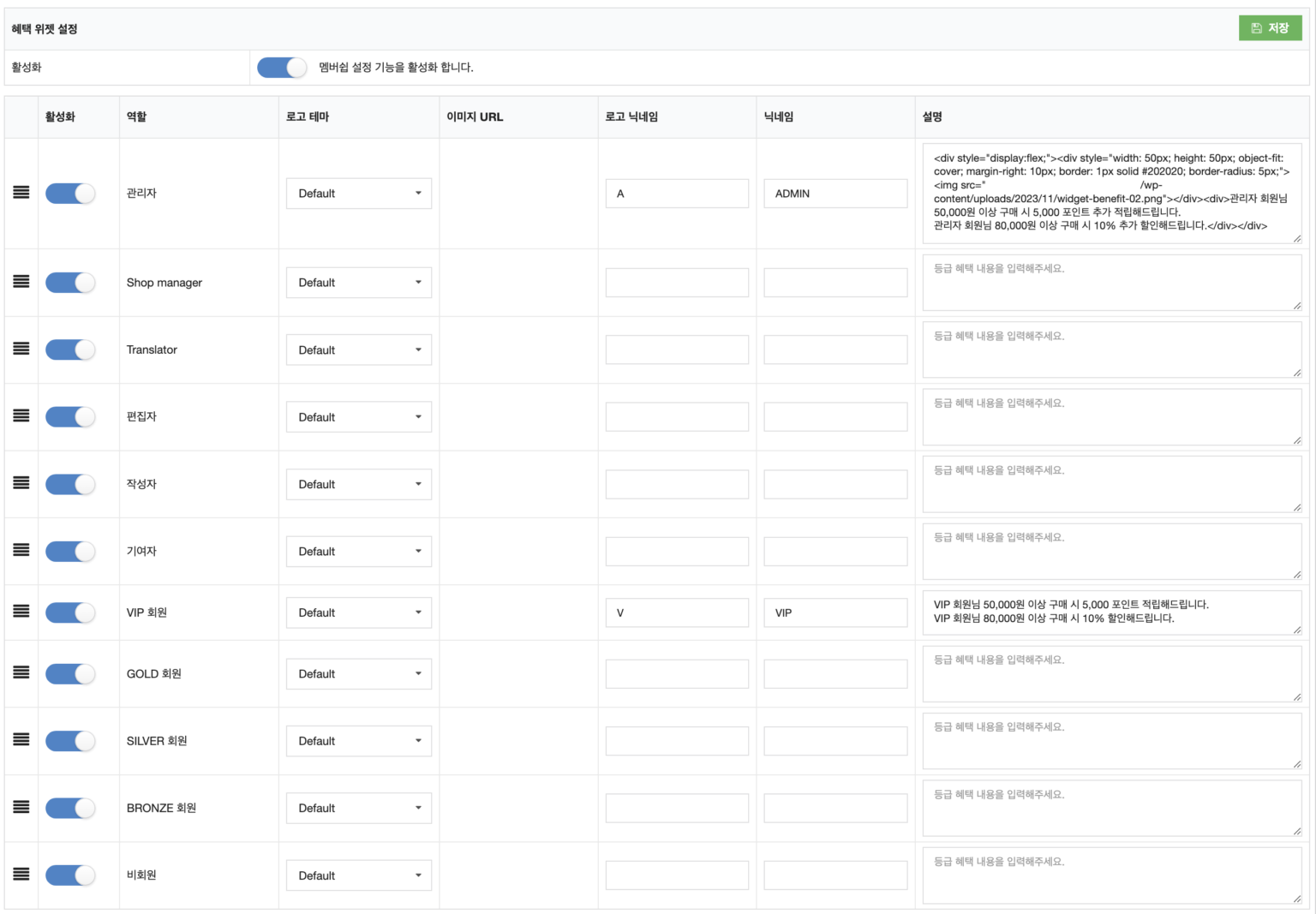Turn off the SILVER 회원 toggle
The image size is (1316, 914).
click(70, 741)
